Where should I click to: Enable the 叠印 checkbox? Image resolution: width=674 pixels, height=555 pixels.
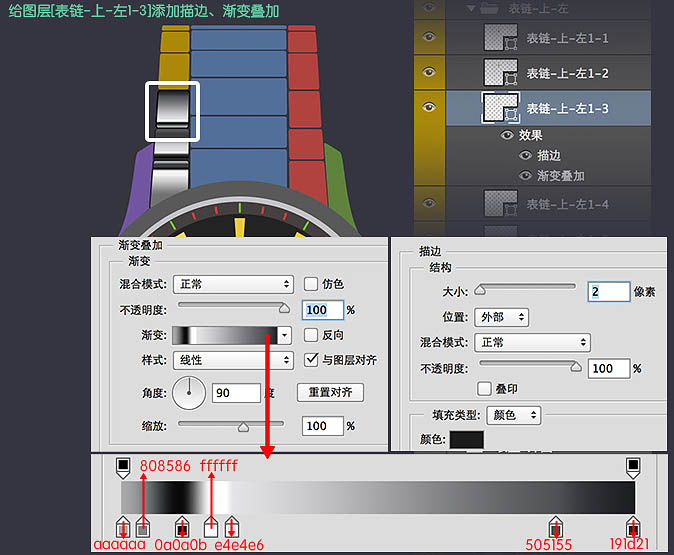click(484, 389)
